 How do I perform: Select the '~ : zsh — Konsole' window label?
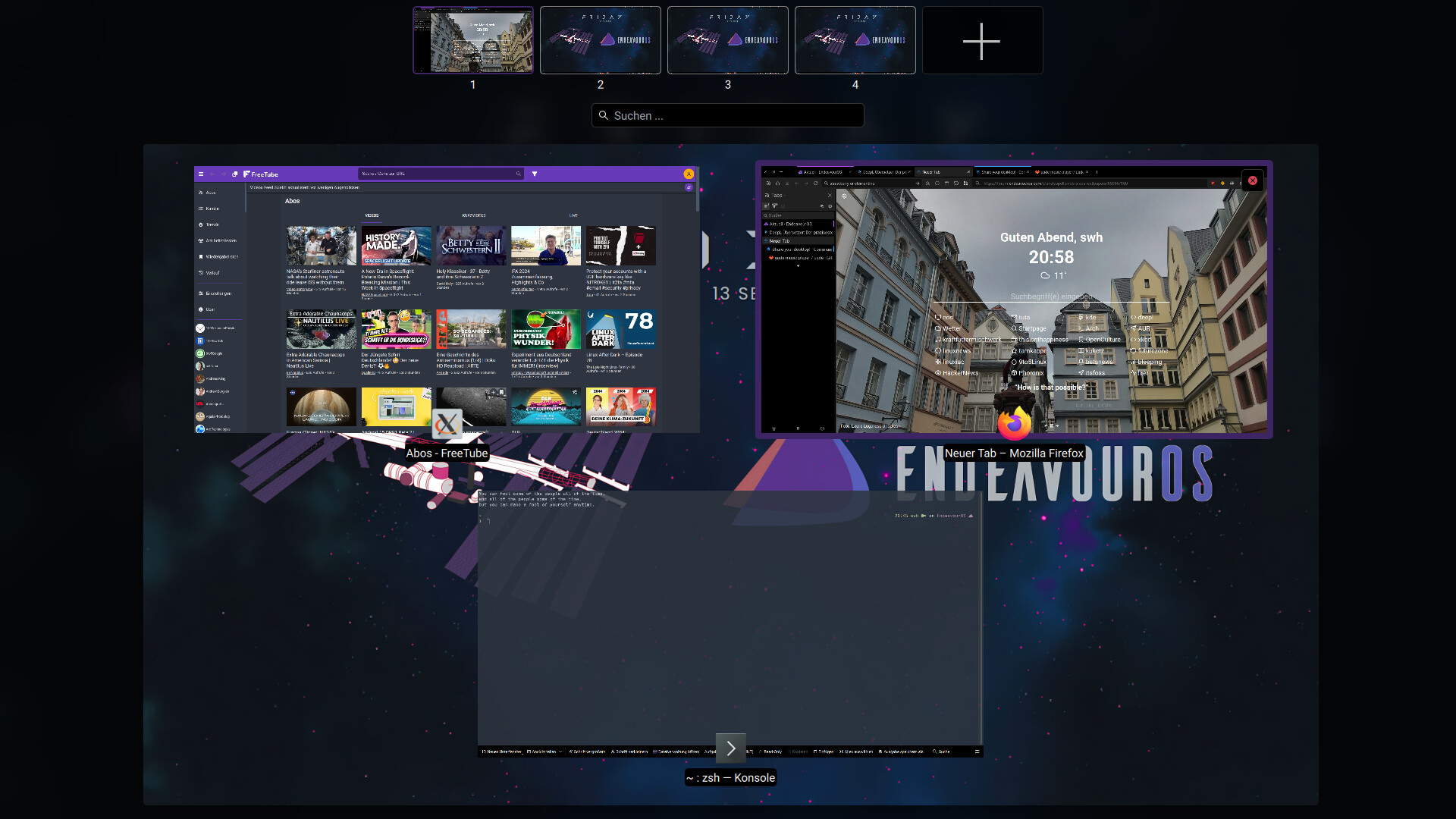point(730,777)
